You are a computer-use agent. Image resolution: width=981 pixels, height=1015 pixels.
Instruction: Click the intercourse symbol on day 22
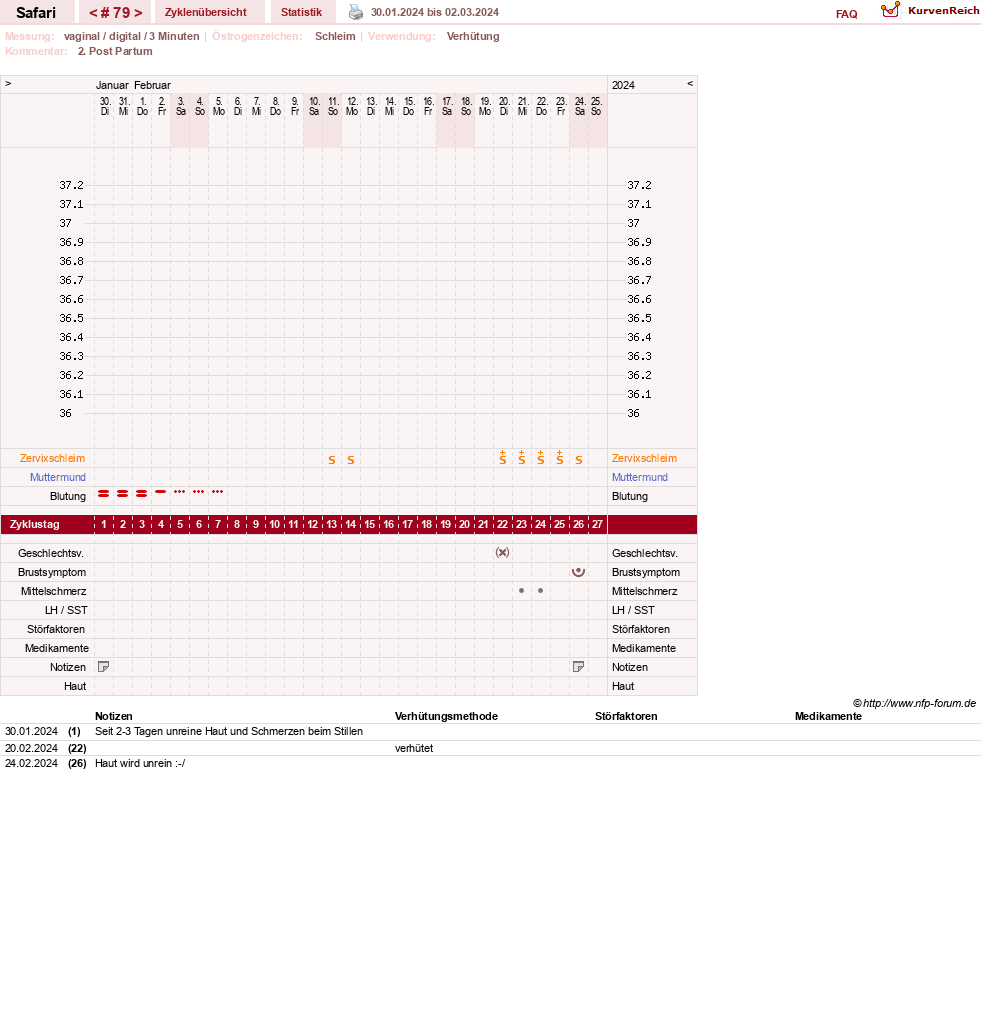[502, 552]
